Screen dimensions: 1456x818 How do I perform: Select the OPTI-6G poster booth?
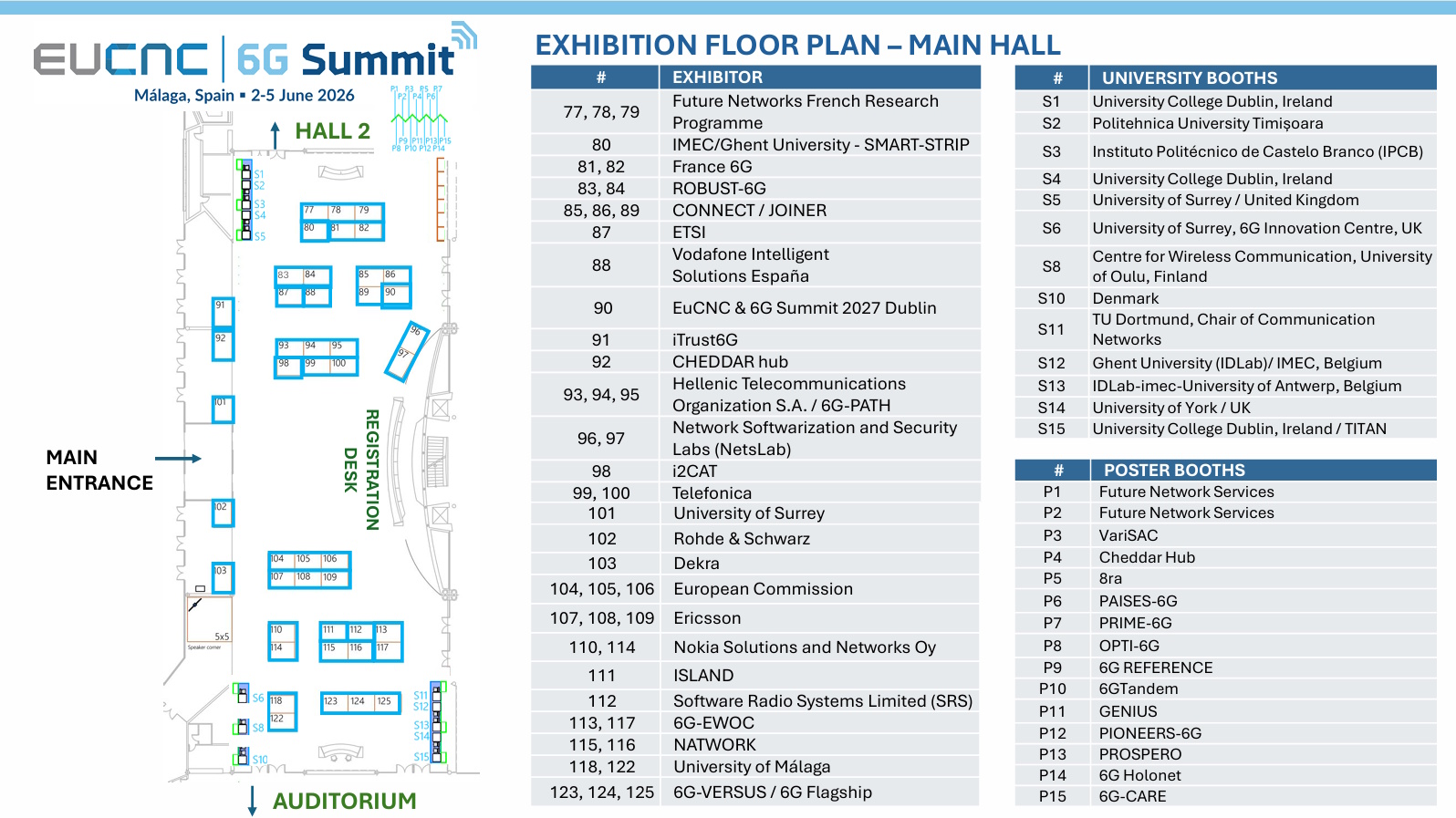[1128, 646]
